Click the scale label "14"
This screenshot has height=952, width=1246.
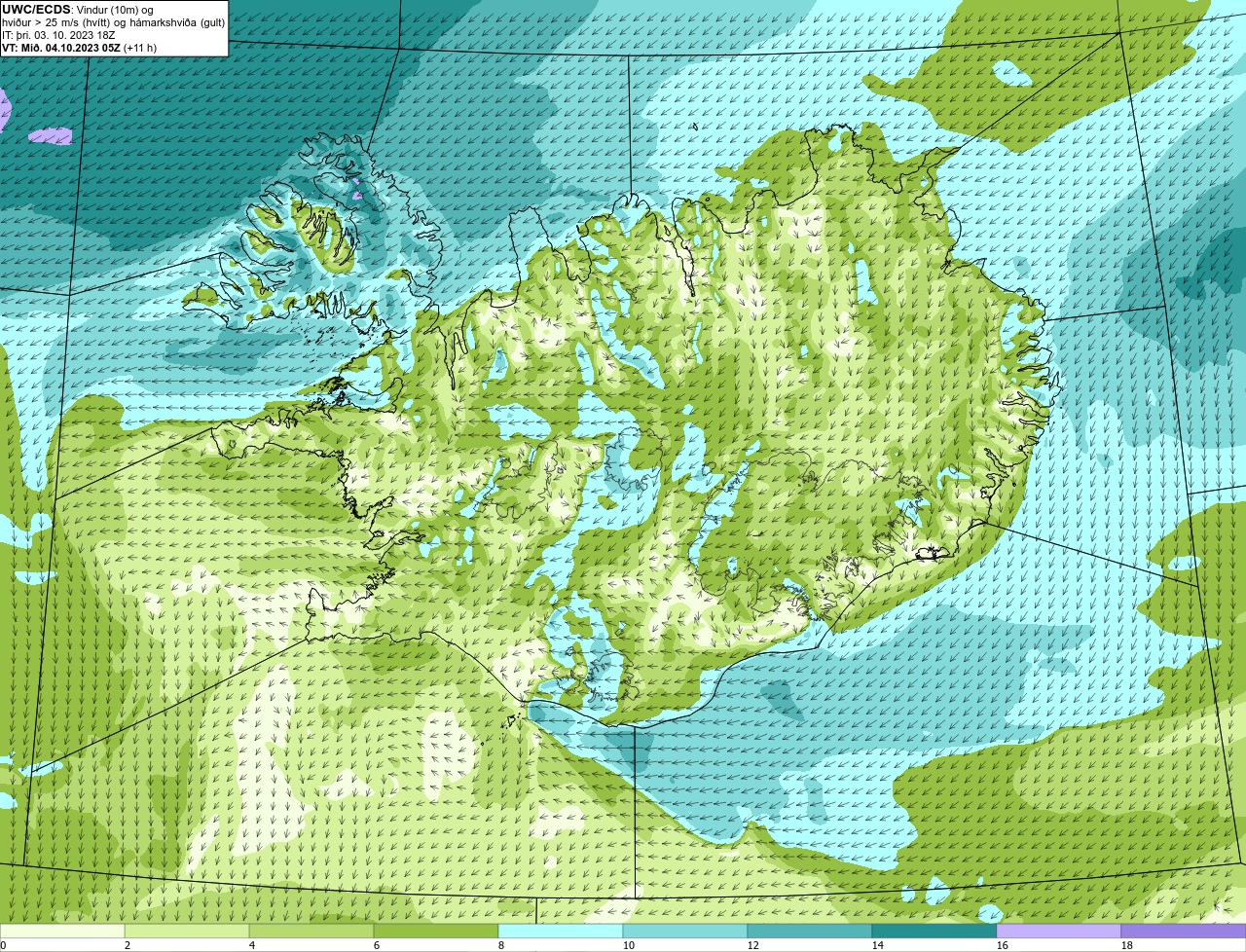click(x=878, y=945)
